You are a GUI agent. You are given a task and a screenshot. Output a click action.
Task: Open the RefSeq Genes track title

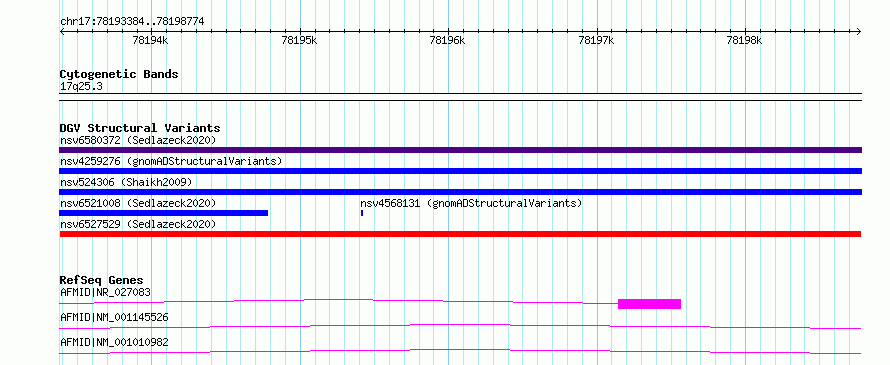click(102, 280)
